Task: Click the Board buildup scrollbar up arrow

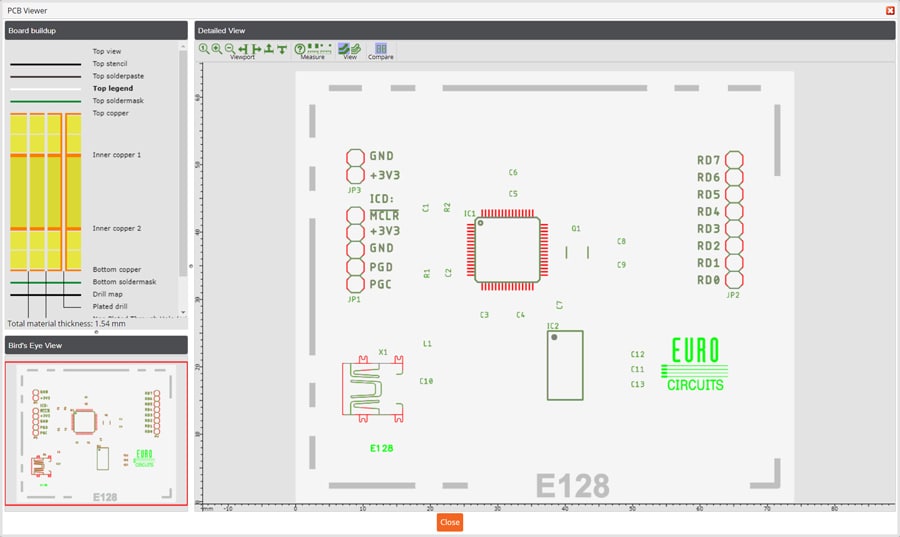Action: tap(183, 46)
